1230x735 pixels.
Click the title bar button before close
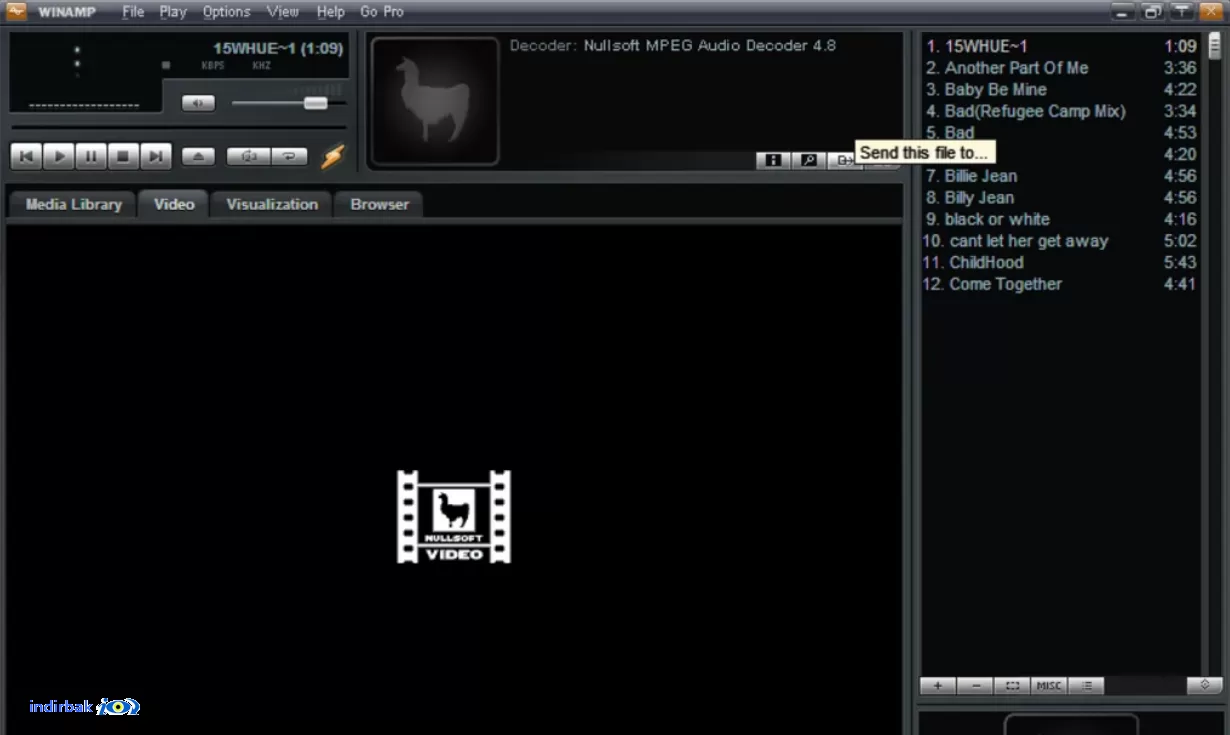click(x=1182, y=12)
